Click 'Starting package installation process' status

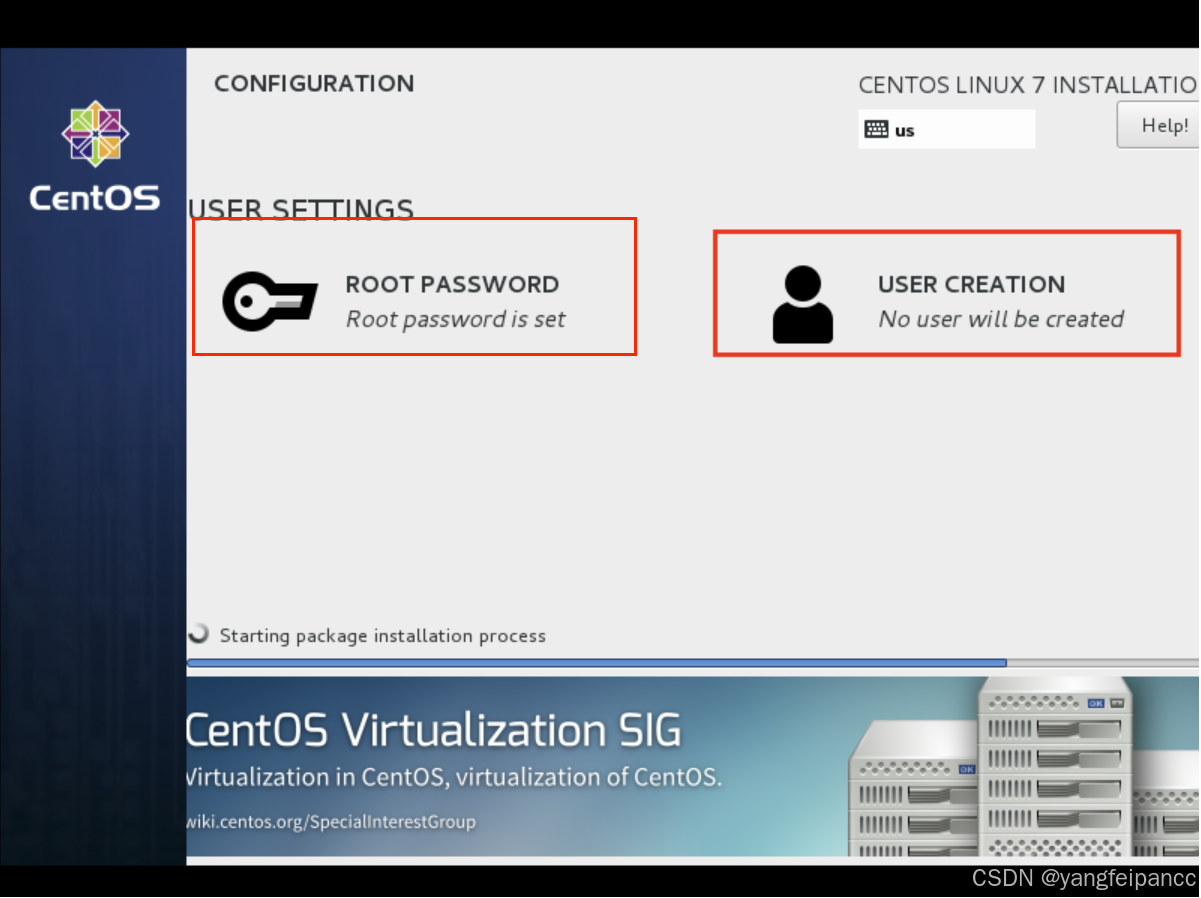point(383,636)
